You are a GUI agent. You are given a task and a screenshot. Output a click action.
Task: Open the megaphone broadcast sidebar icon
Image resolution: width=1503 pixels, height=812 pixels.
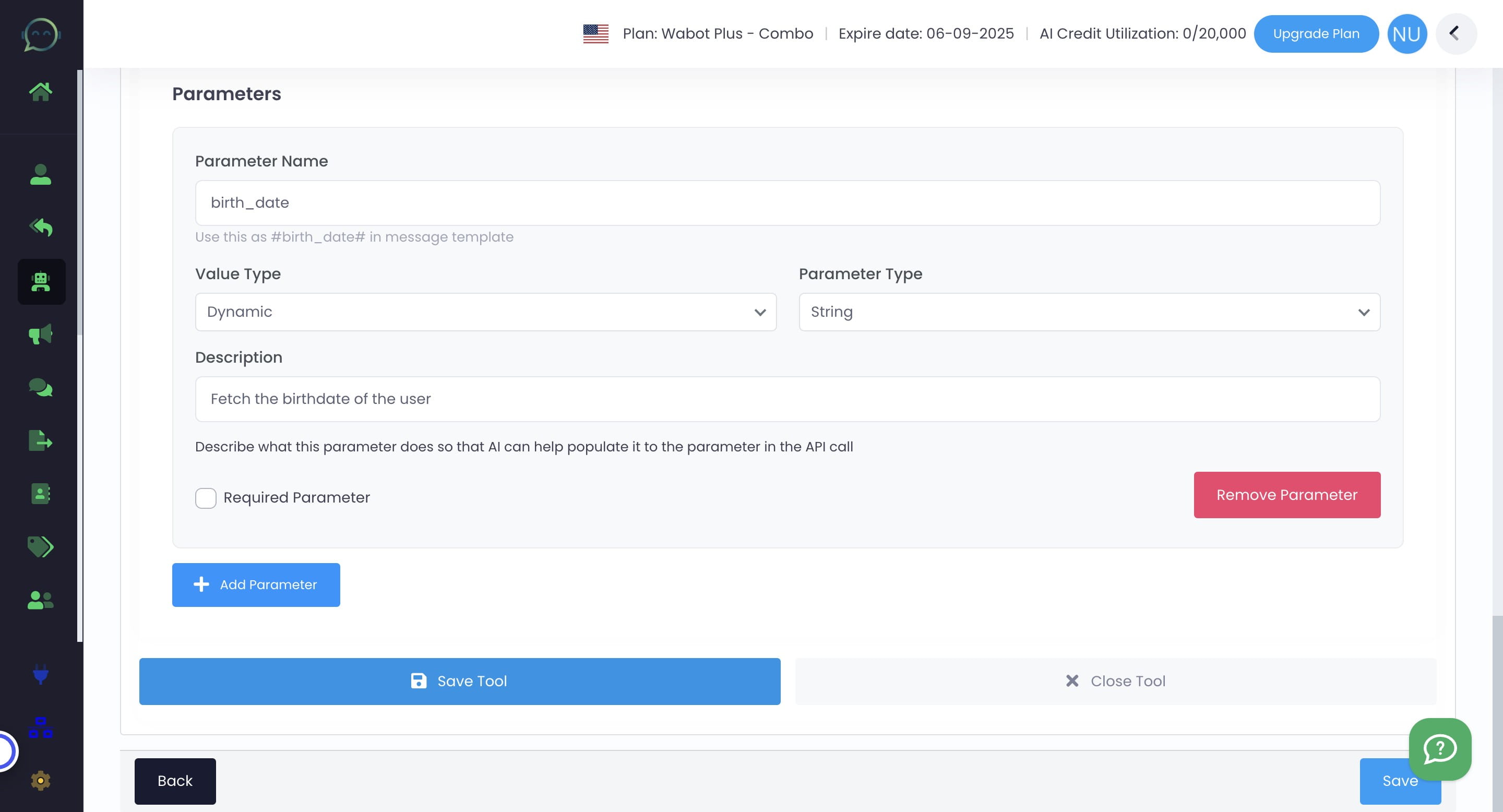(40, 335)
